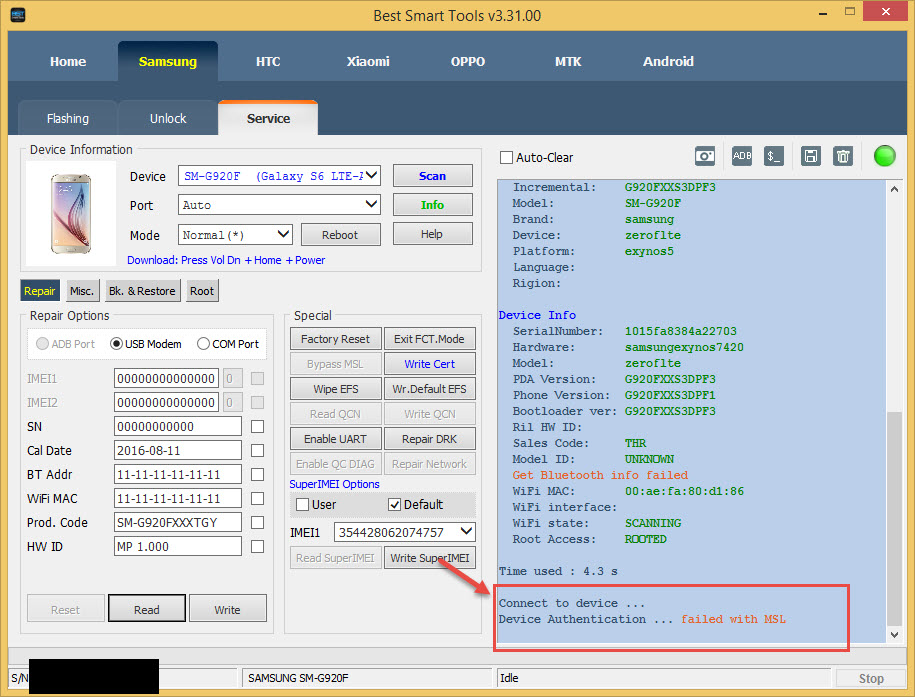915x697 pixels.
Task: Switch to the HTC tab
Action: [268, 61]
